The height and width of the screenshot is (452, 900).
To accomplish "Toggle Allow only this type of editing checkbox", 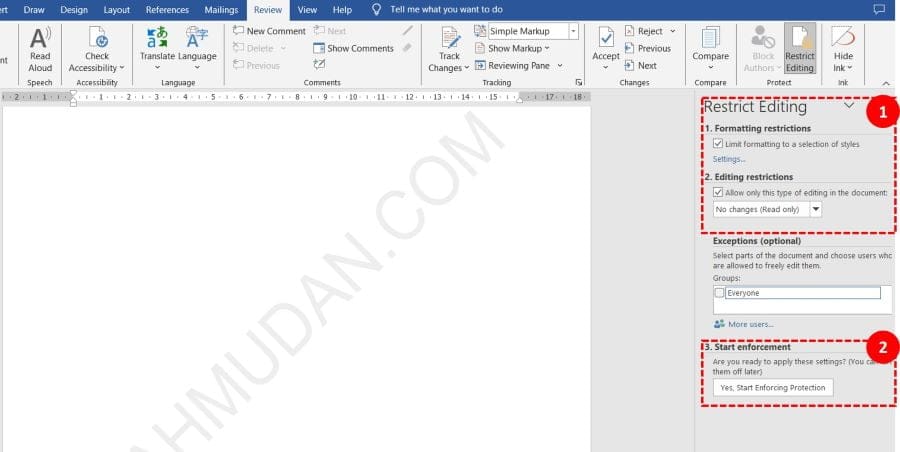I will tap(719, 192).
